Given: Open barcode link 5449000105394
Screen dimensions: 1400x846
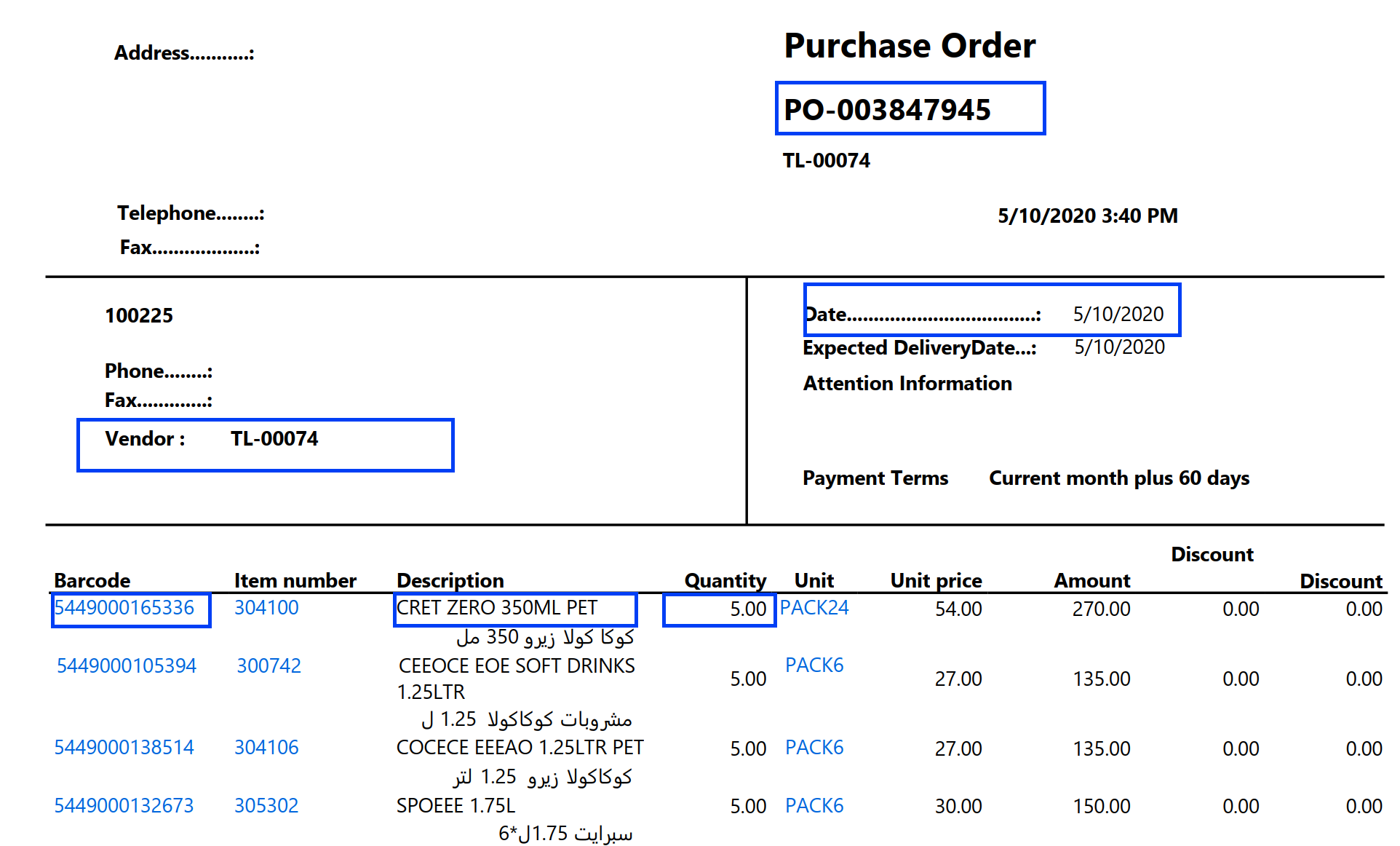Looking at the screenshot, I should click(127, 666).
